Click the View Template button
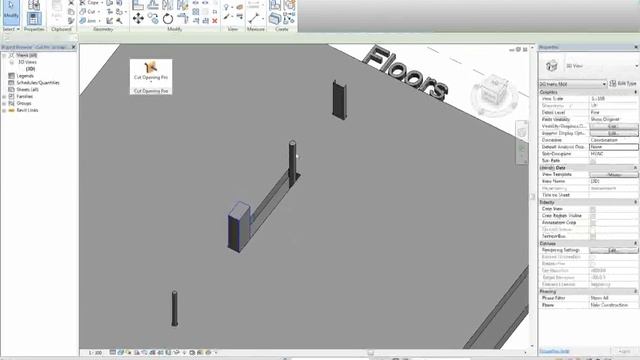This screenshot has width=640, height=360. (613, 175)
